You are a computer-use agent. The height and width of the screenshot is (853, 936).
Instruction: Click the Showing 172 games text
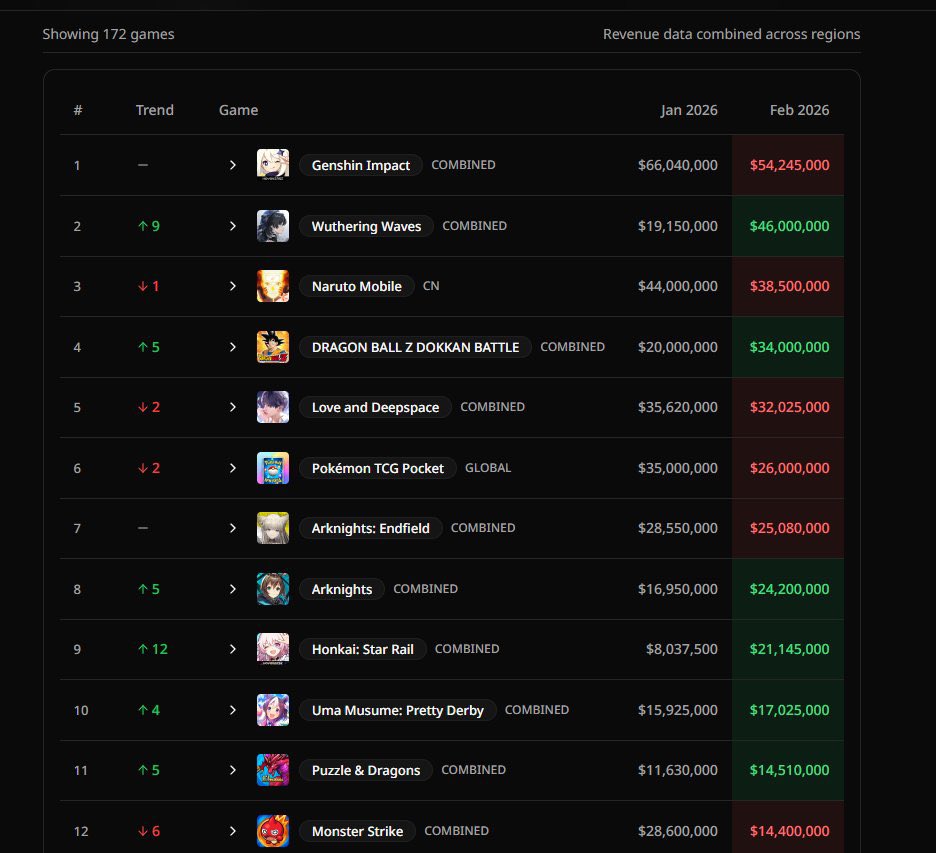coord(109,34)
